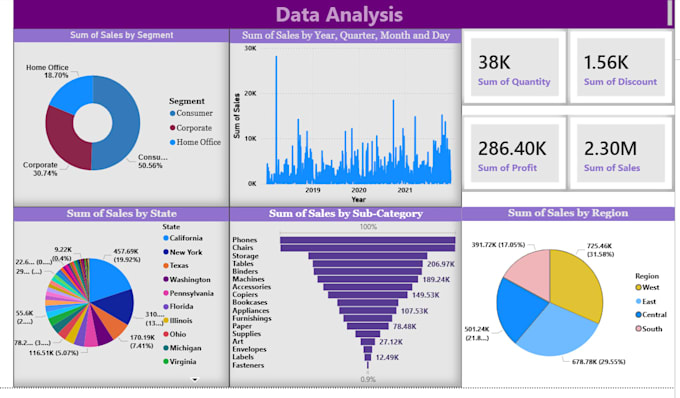Image resolution: width=680 pixels, height=398 pixels.
Task: Click the Corporate legend color marker
Action: pyautogui.click(x=172, y=128)
